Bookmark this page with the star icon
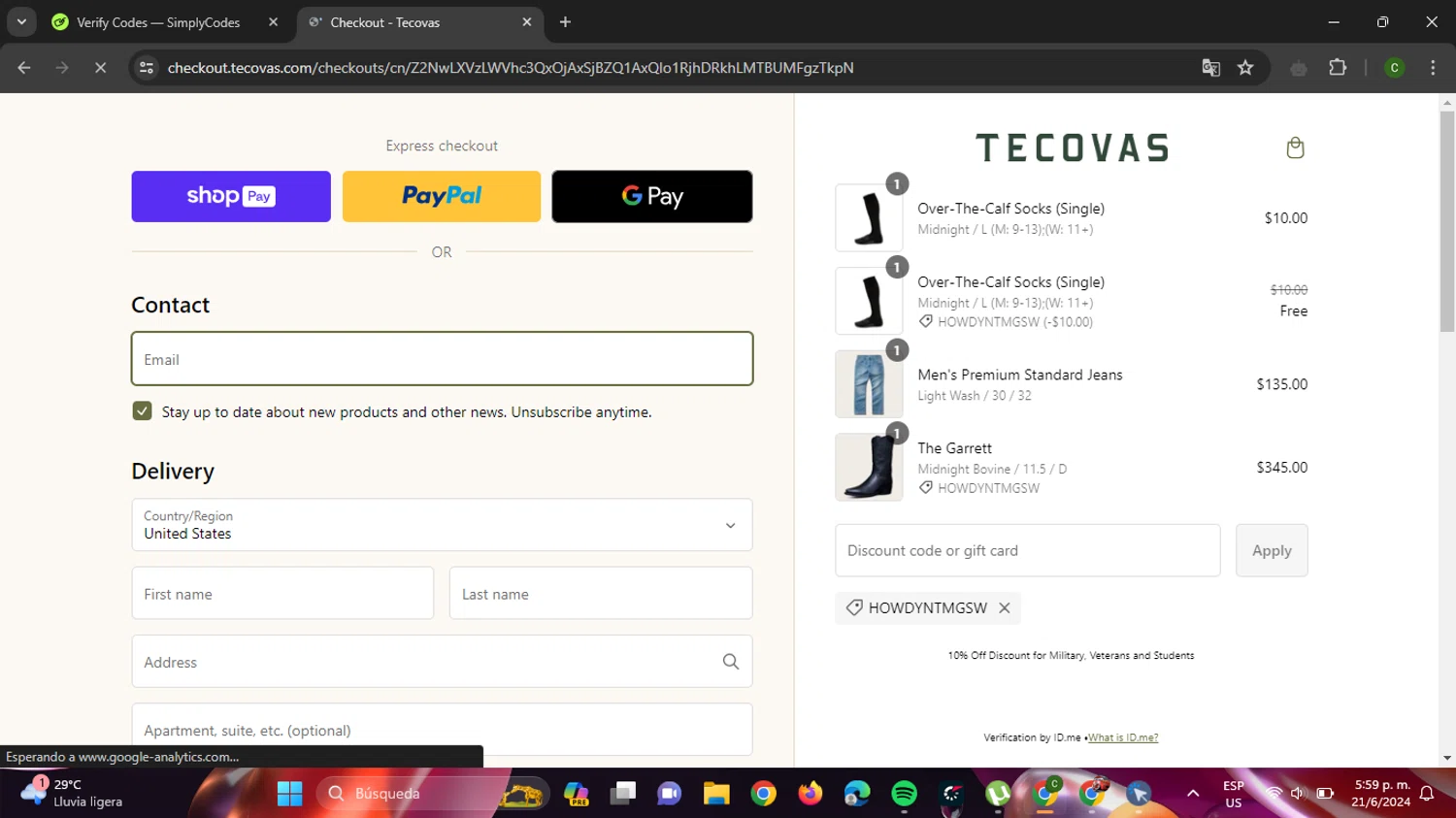The width and height of the screenshot is (1456, 818). [x=1245, y=68]
